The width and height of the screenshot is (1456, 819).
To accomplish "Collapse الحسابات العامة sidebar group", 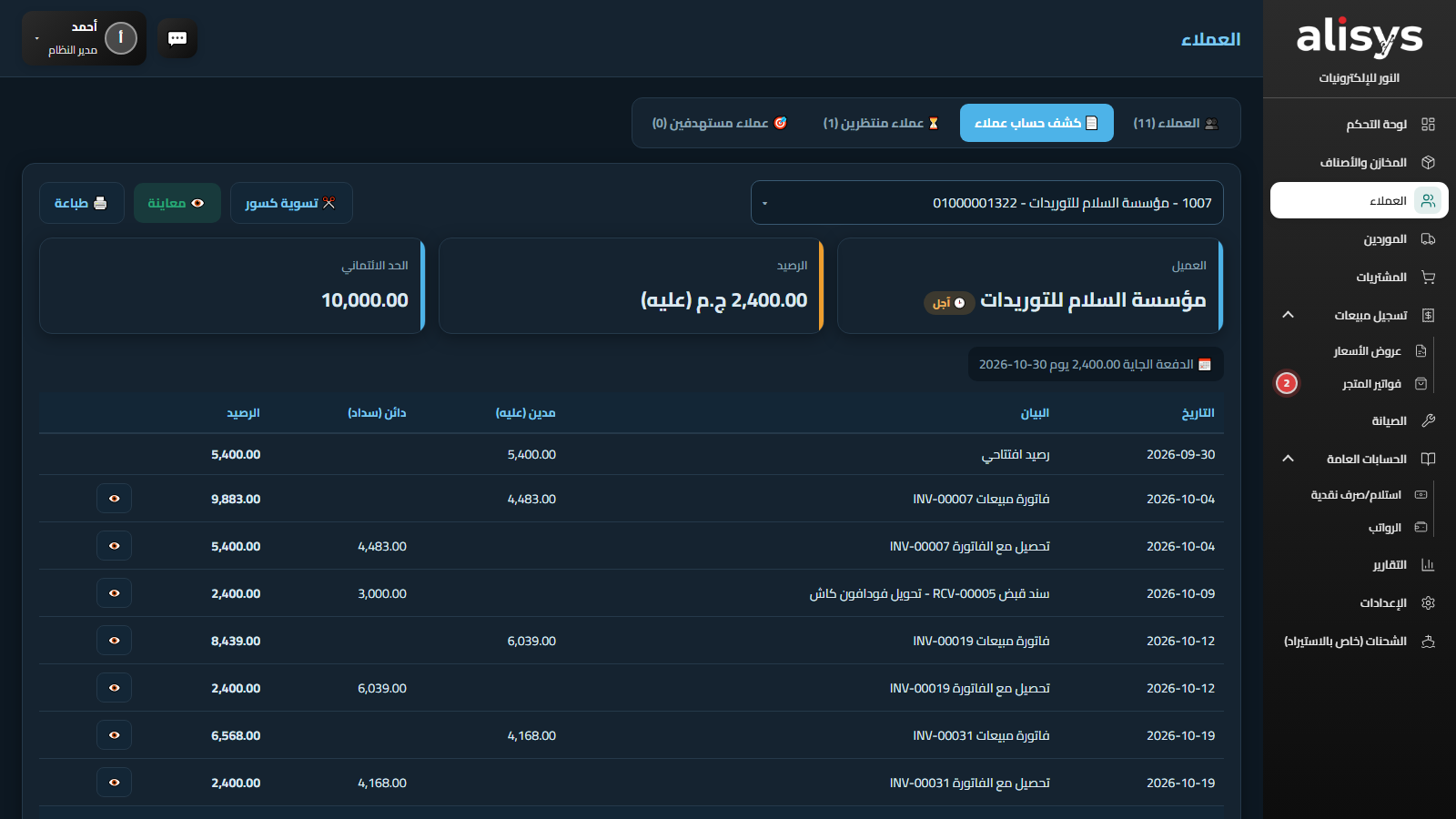I will tap(1359, 459).
